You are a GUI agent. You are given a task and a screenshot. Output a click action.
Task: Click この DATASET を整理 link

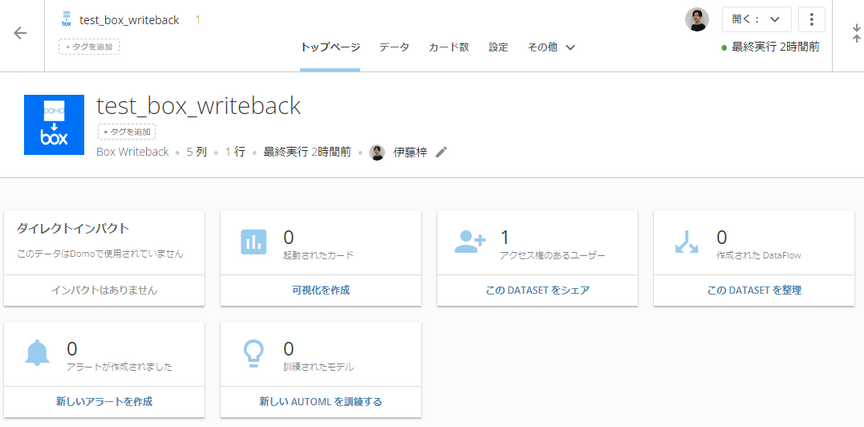click(x=754, y=290)
